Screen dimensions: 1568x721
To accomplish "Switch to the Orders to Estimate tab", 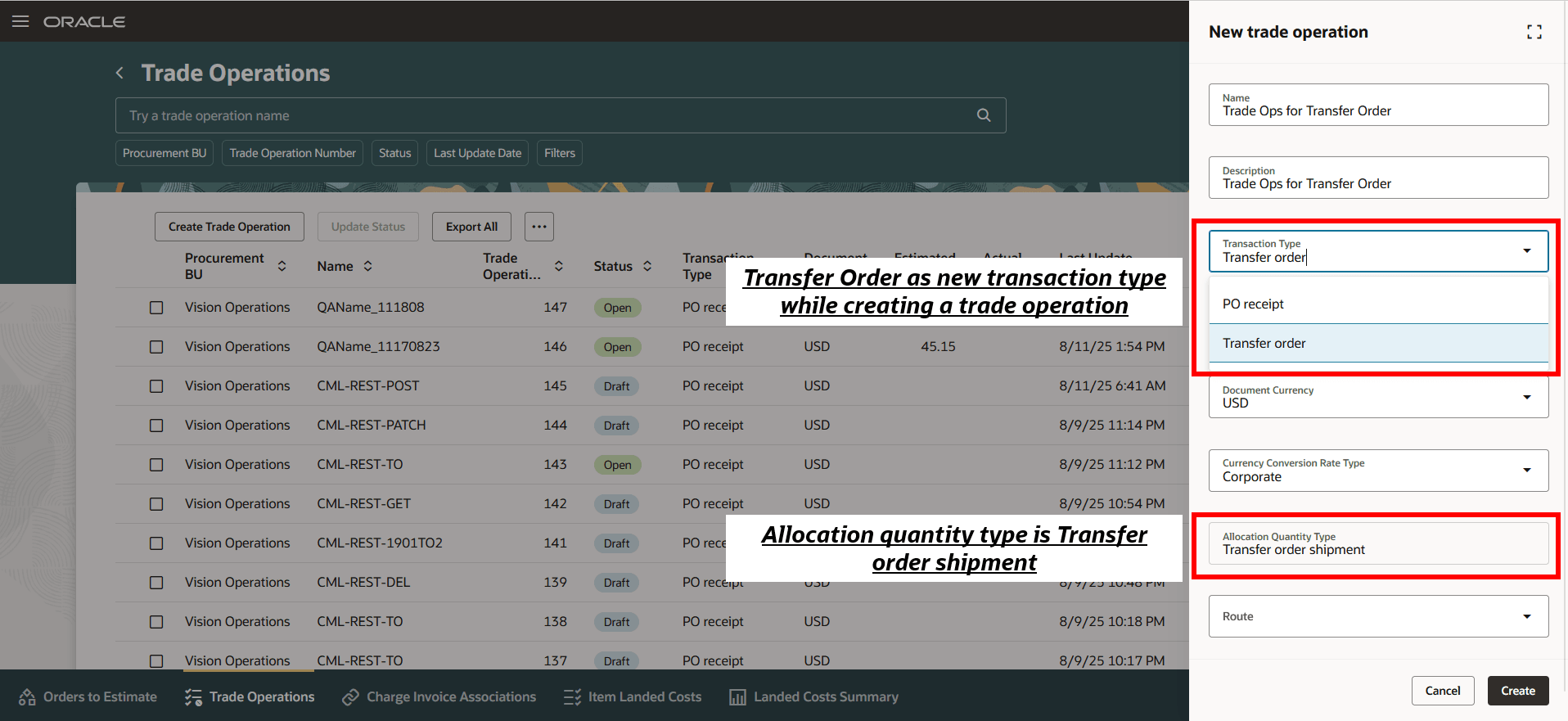I will point(88,697).
